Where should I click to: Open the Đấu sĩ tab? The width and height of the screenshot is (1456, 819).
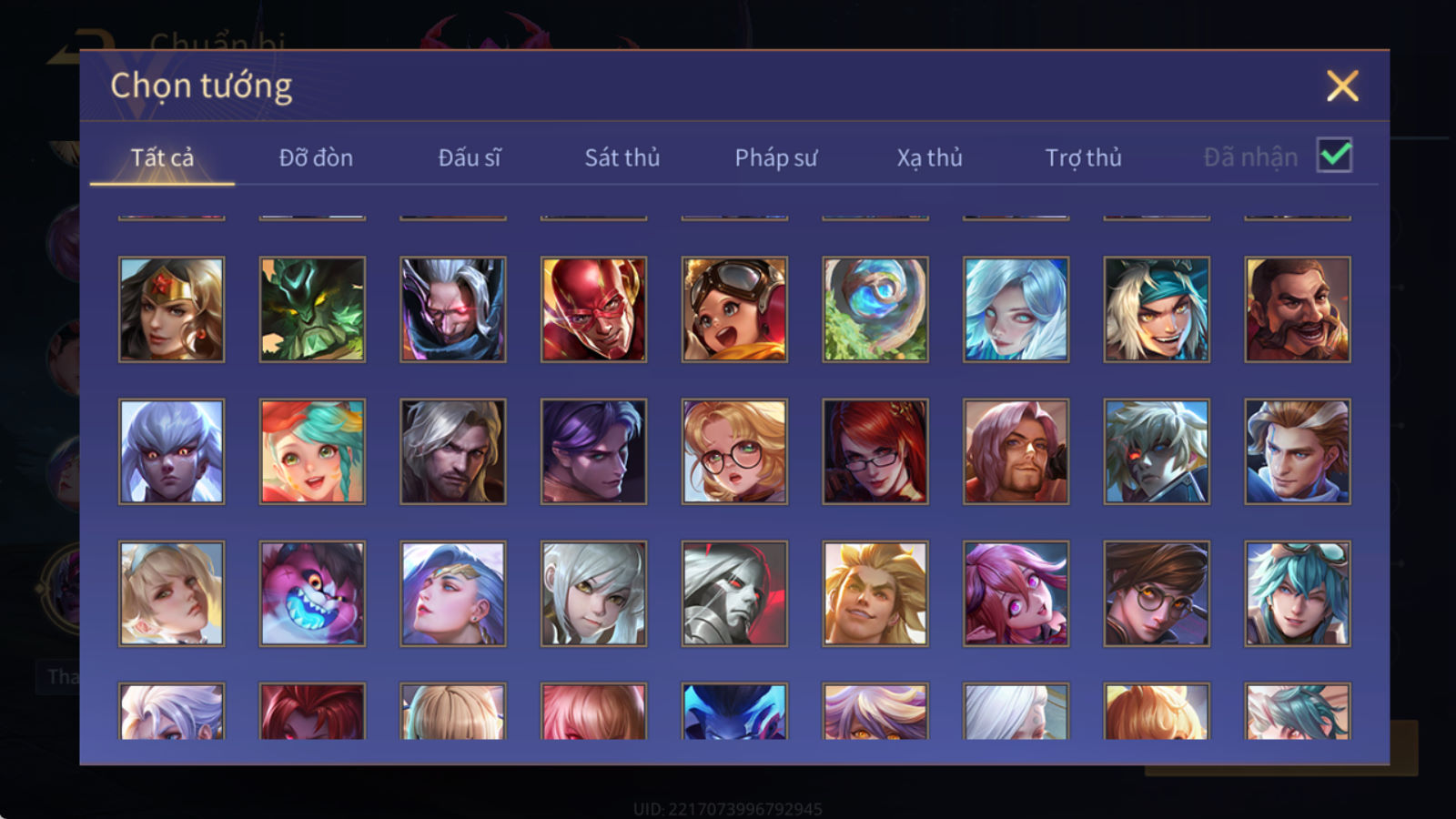click(470, 157)
